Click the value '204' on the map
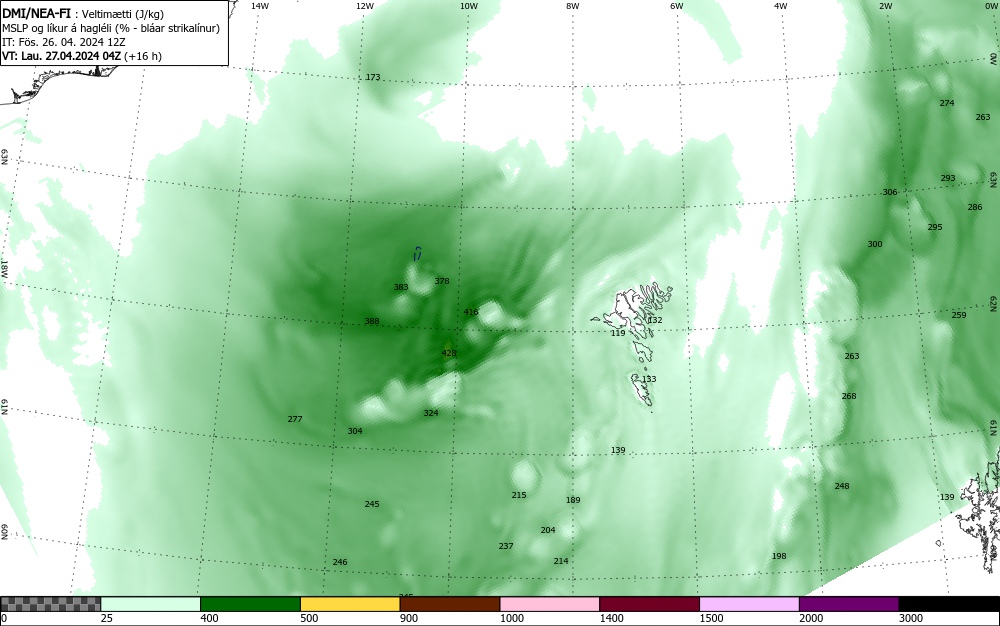 [548, 530]
